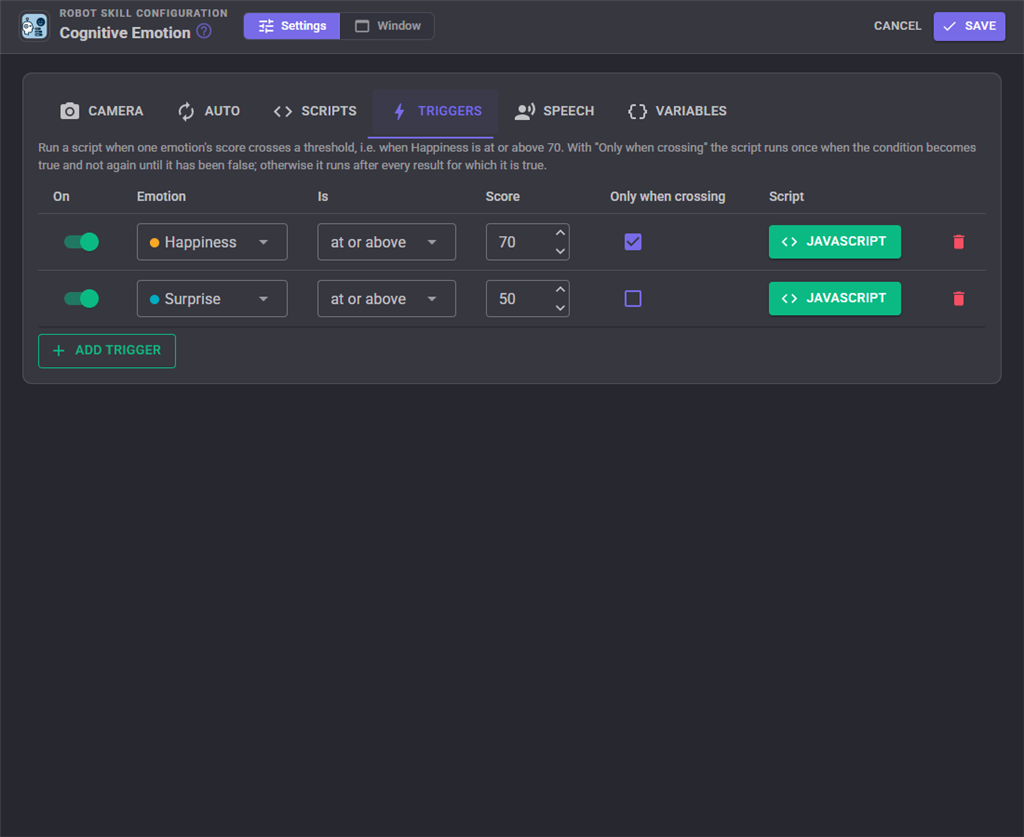Open the Auto tab
The height and width of the screenshot is (837, 1024).
tap(209, 112)
